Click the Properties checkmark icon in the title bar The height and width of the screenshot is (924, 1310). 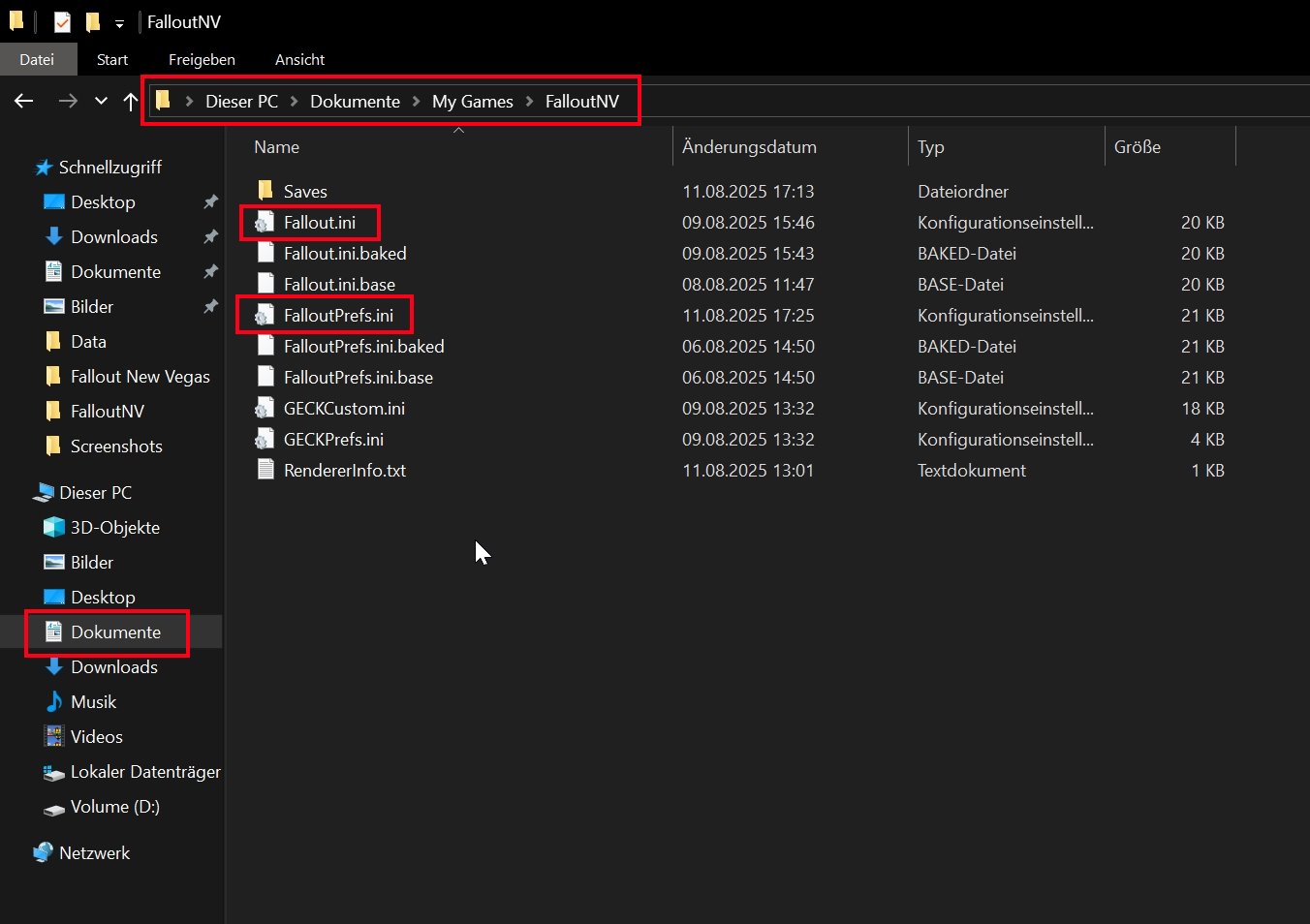point(62,21)
